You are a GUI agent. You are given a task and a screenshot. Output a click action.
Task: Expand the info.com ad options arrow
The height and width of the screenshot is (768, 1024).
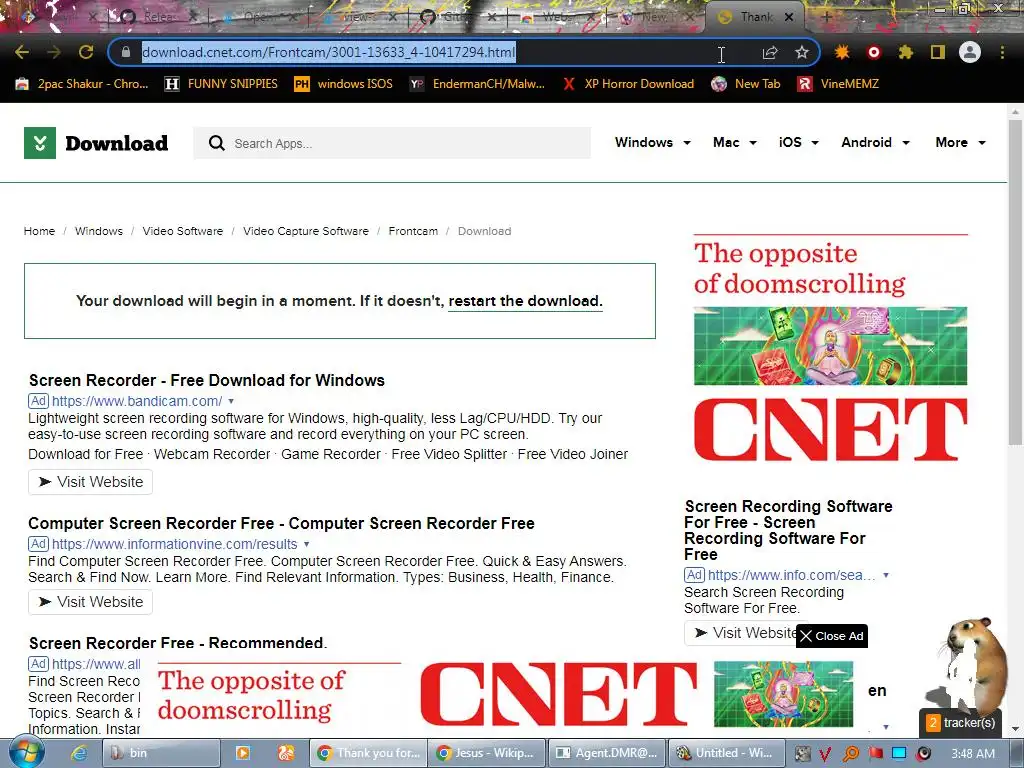pos(886,575)
